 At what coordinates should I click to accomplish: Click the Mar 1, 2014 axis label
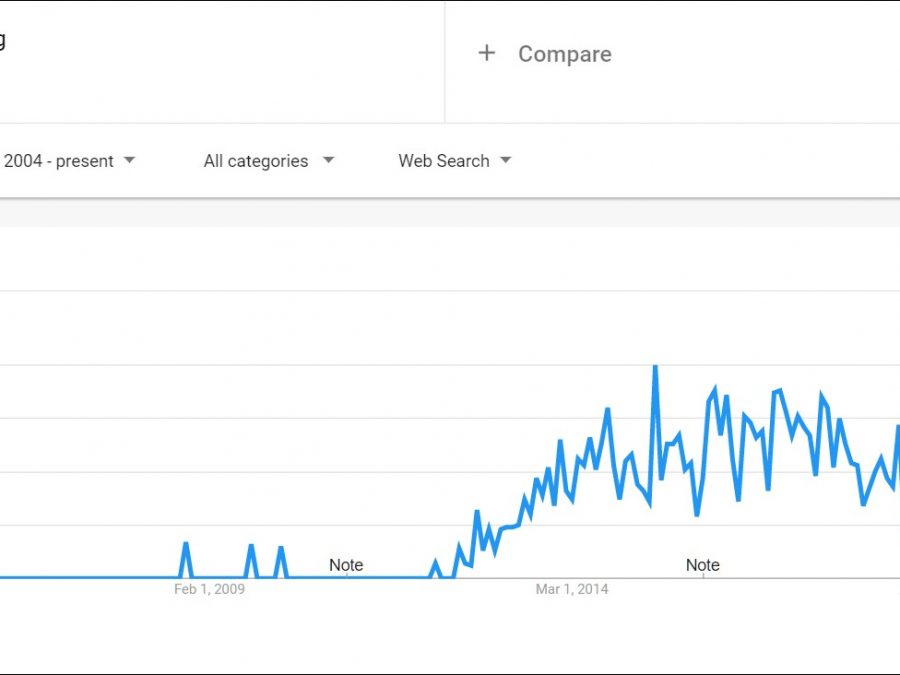(572, 589)
